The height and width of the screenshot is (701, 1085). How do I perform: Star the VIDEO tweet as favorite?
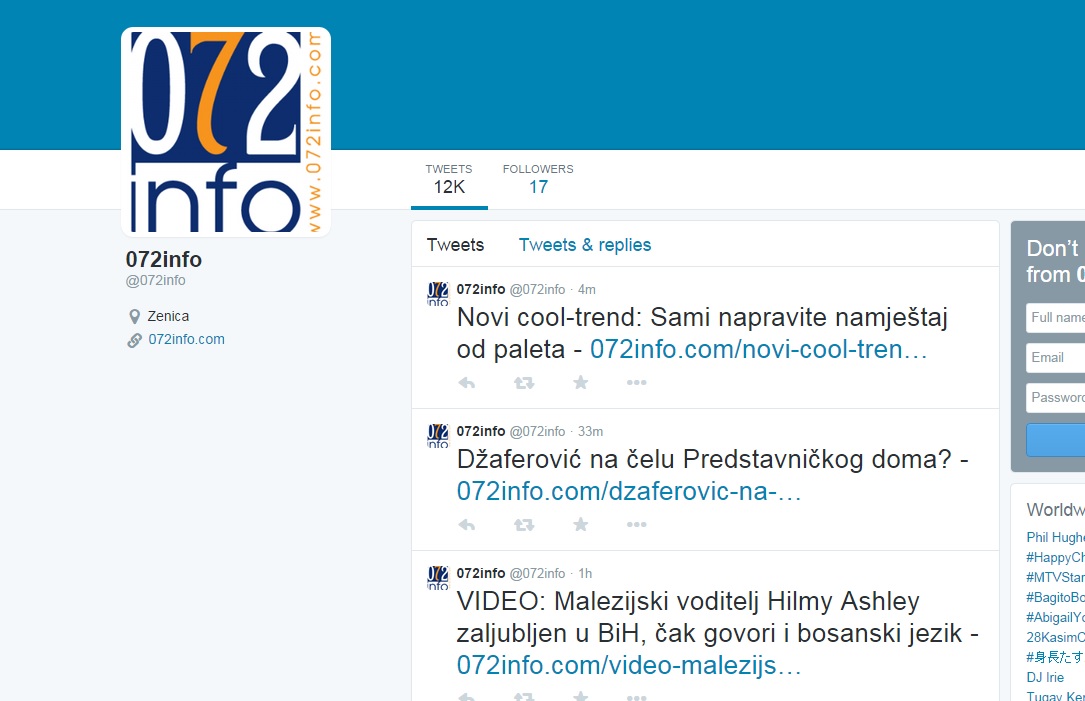[580, 696]
